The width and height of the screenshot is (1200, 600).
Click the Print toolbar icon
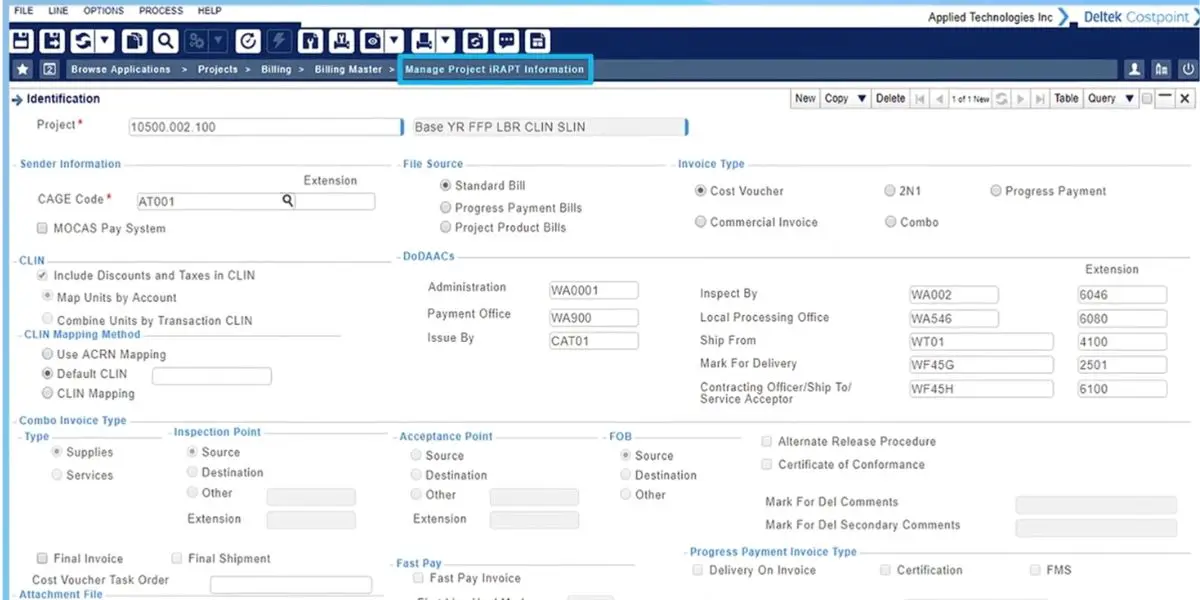[x=424, y=41]
